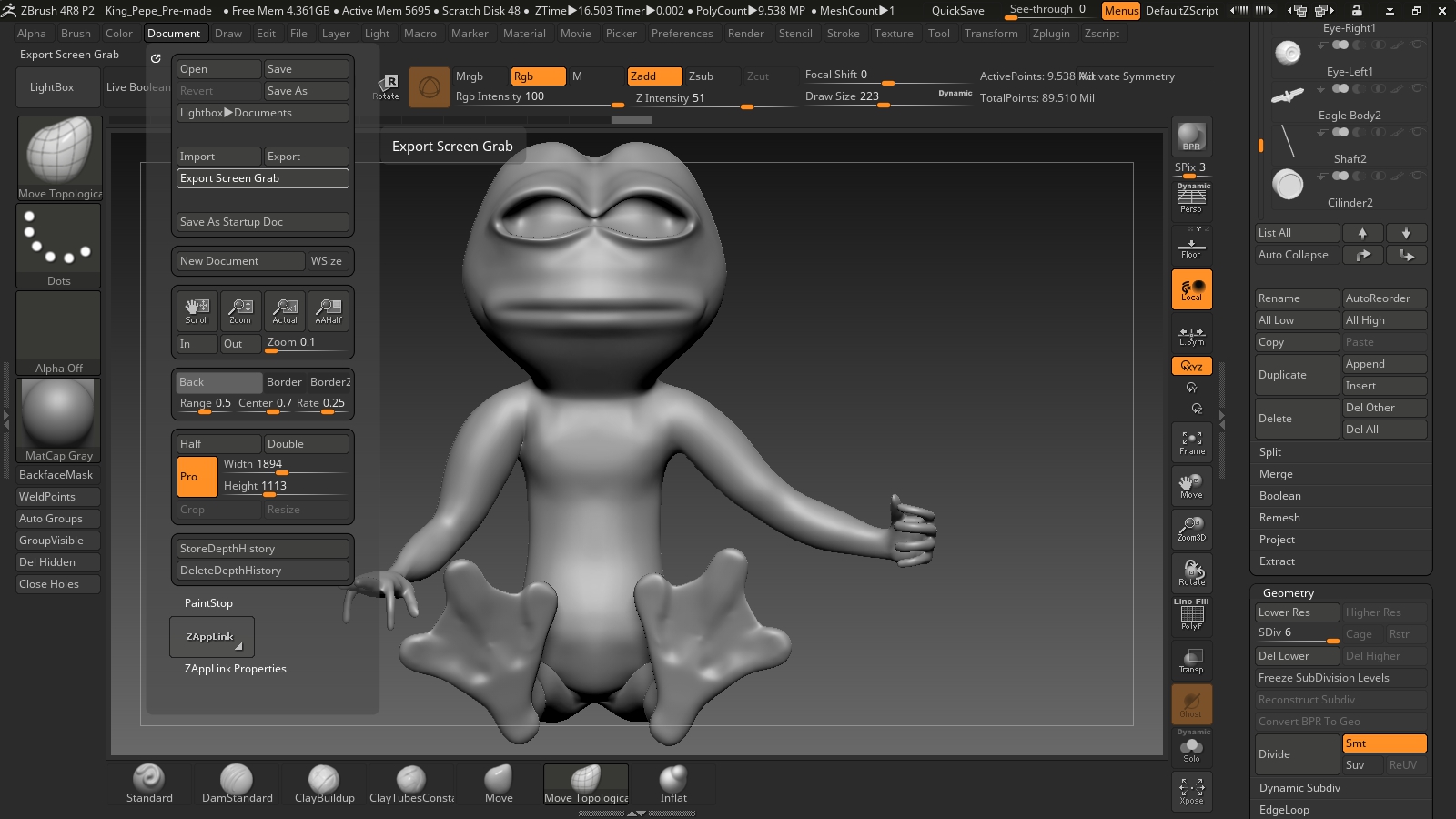Open LightBox browser

tap(58, 87)
